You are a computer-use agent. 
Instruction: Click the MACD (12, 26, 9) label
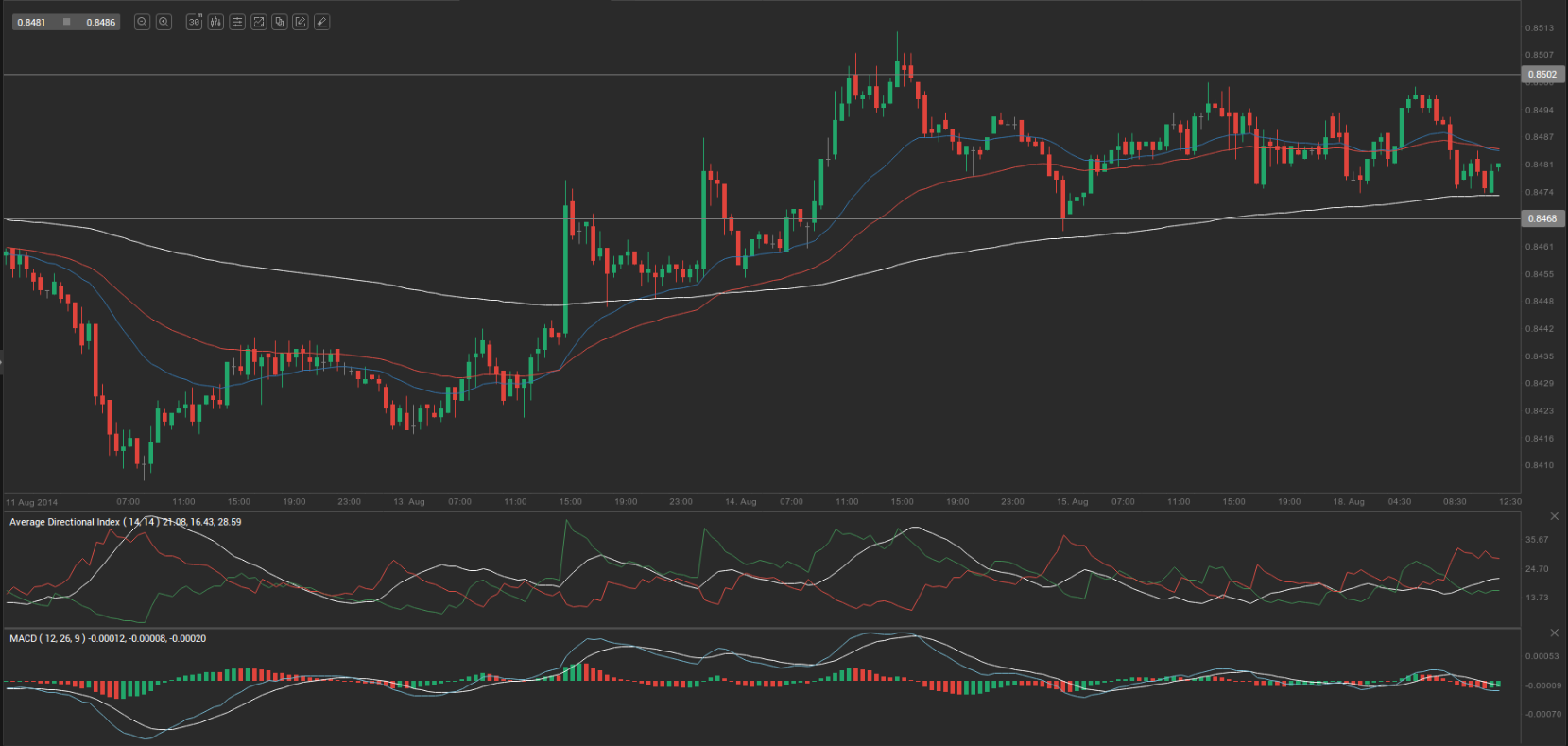click(x=47, y=639)
